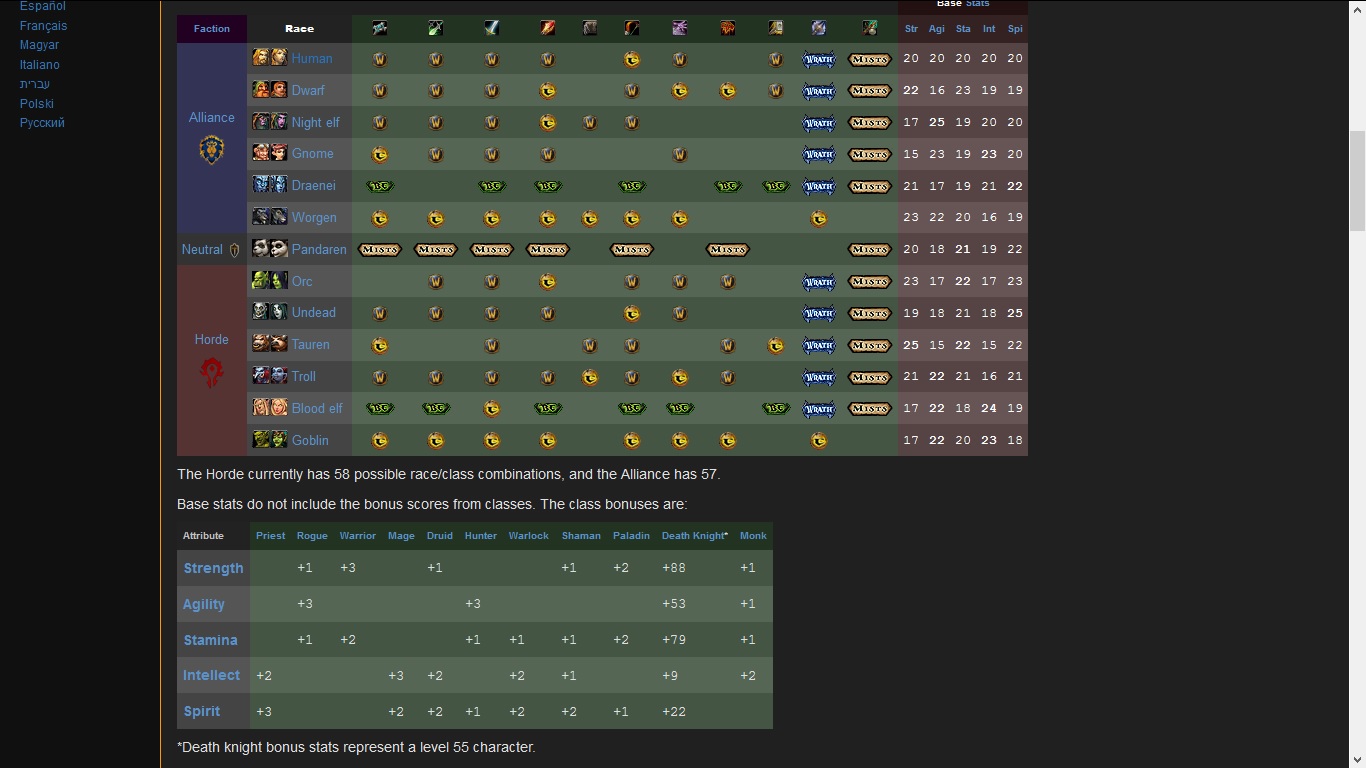This screenshot has height=768, width=1366.
Task: Open the Stamina attribute link
Action: pos(210,640)
